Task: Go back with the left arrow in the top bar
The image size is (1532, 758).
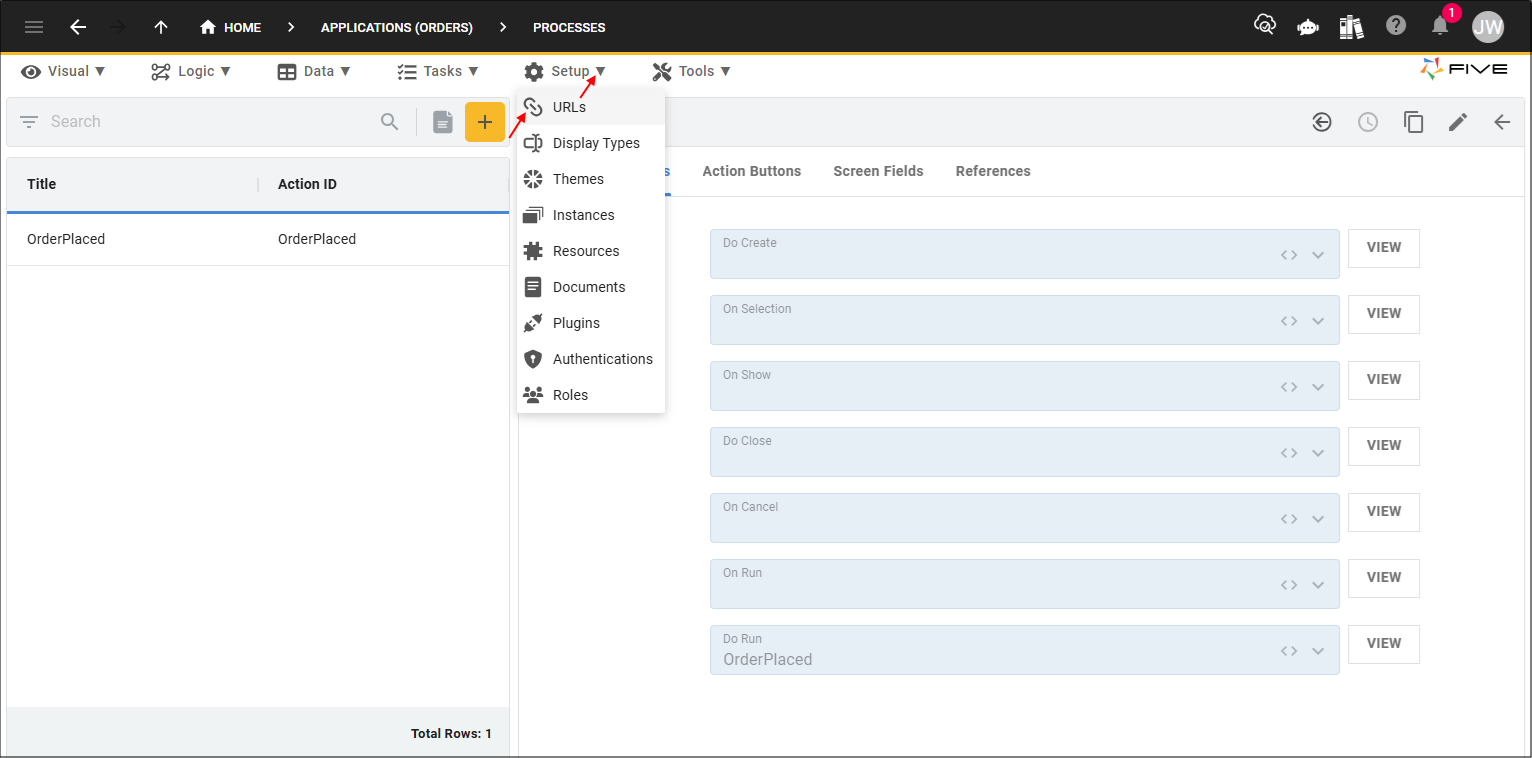Action: [78, 27]
